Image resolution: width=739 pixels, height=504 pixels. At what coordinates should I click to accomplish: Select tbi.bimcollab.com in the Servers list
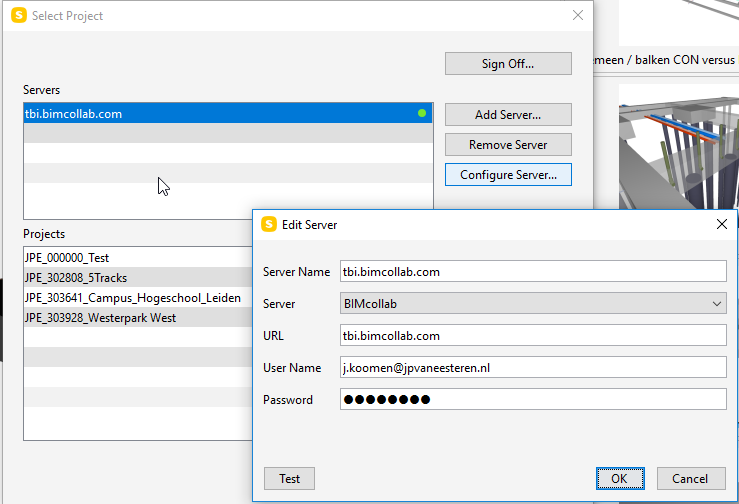228,114
